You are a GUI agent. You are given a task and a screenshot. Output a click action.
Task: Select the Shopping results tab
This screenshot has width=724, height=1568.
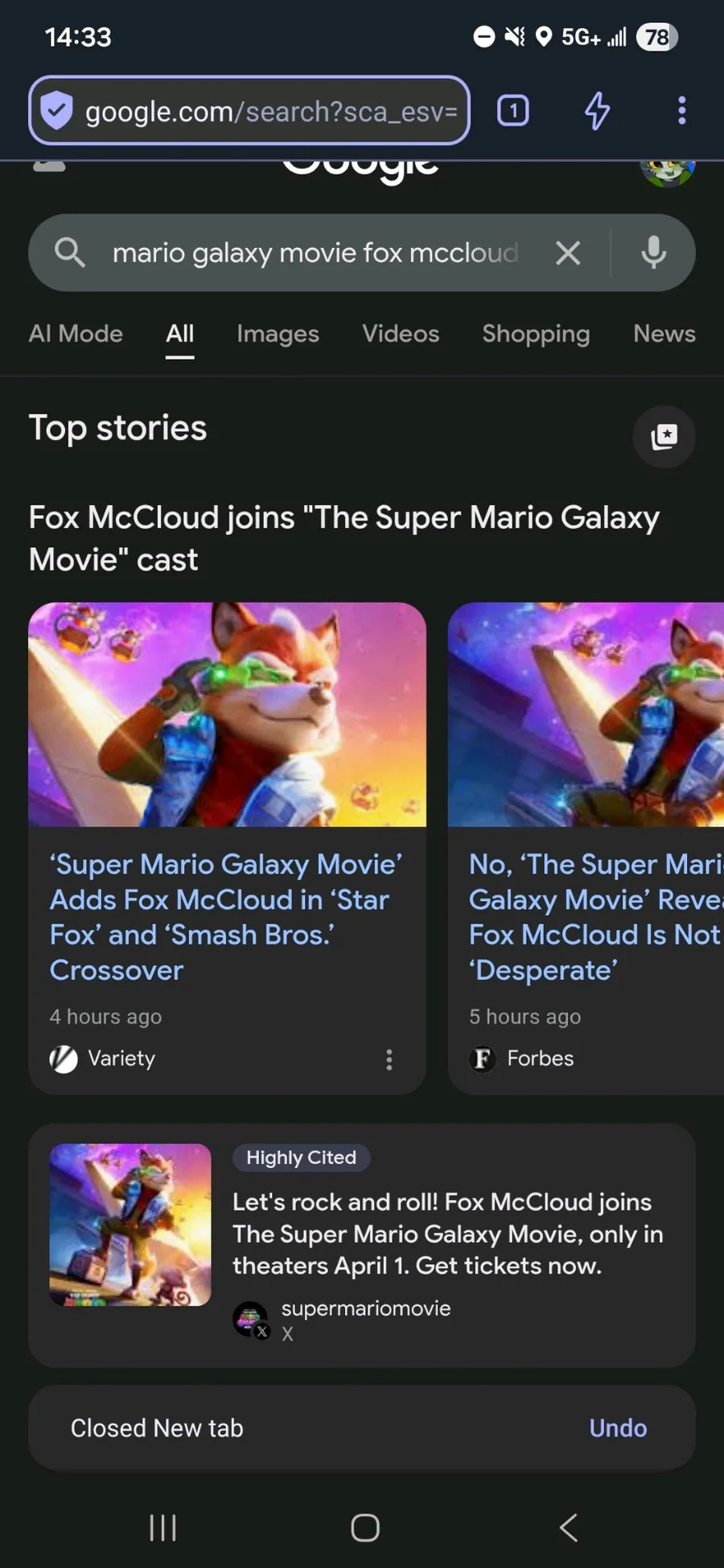(x=536, y=334)
